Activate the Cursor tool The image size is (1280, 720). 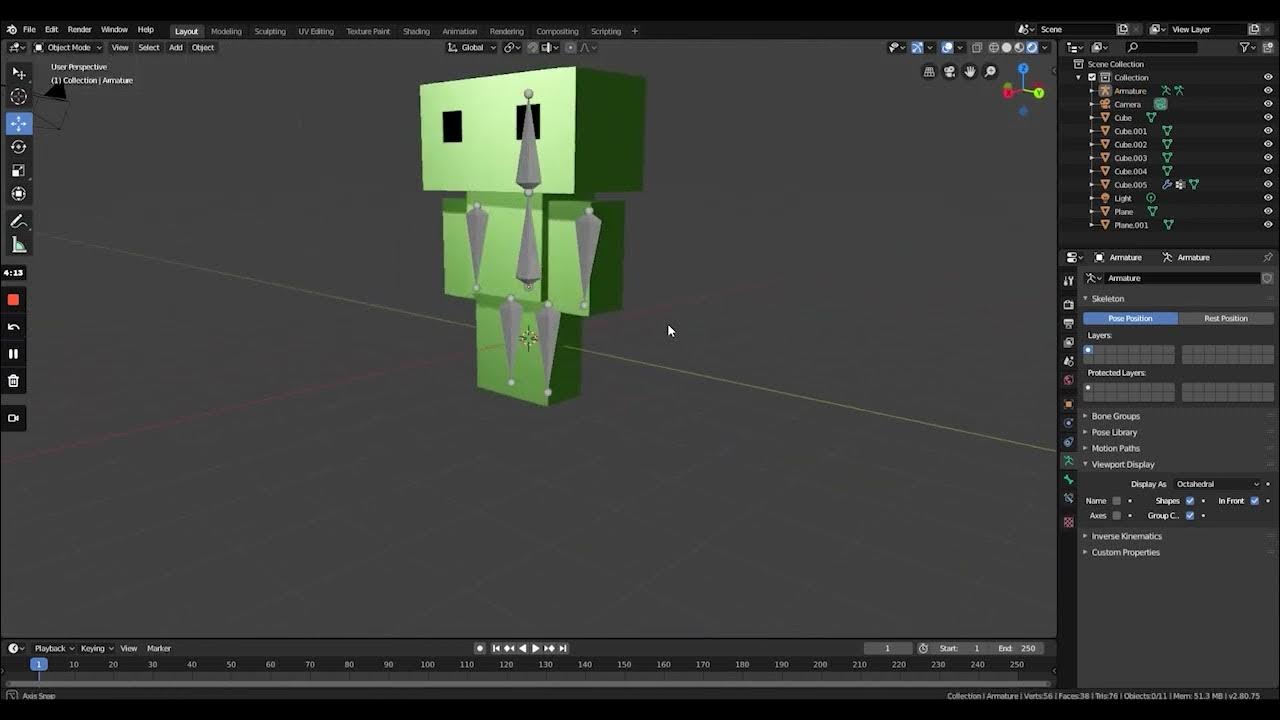(18, 97)
